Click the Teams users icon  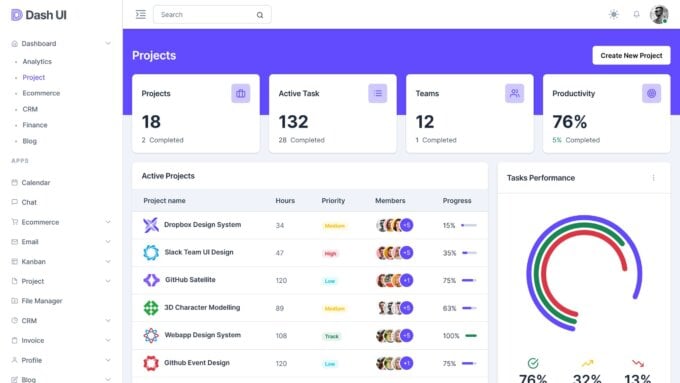point(514,93)
